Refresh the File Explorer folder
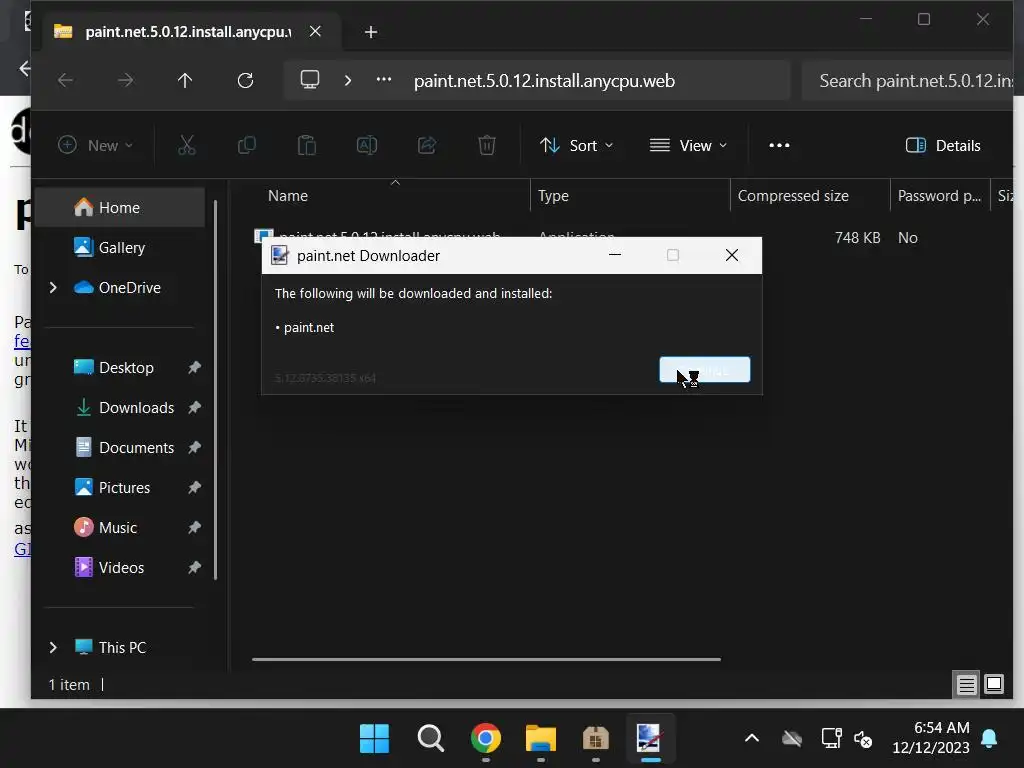This screenshot has width=1024, height=768. click(x=245, y=80)
